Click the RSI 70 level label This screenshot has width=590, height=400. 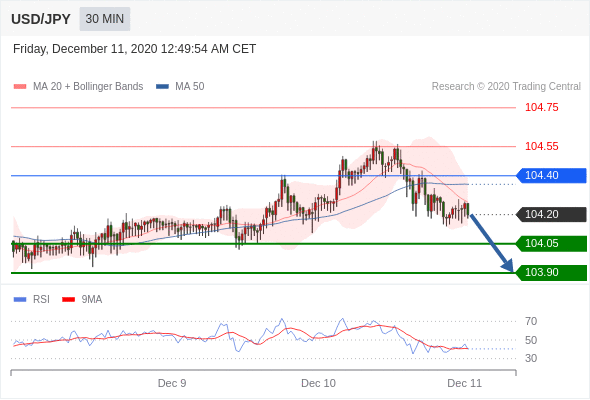click(x=531, y=321)
